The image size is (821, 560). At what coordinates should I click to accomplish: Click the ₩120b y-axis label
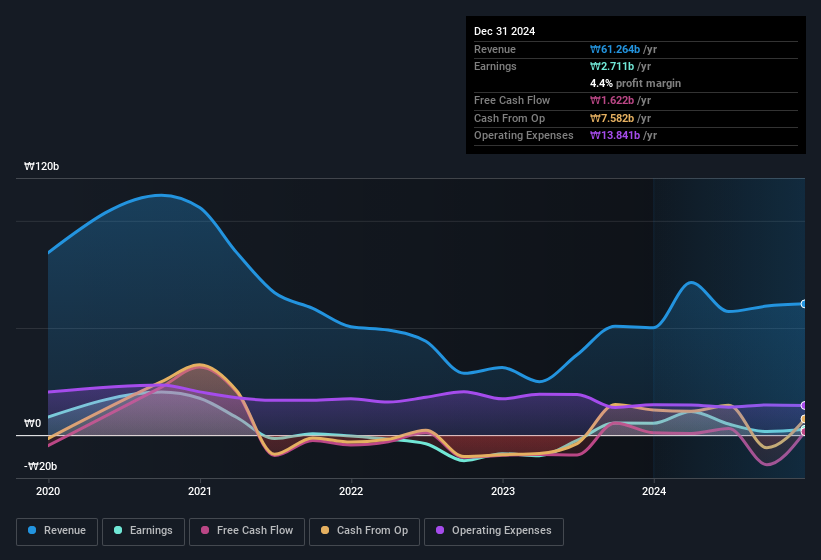click(x=42, y=166)
